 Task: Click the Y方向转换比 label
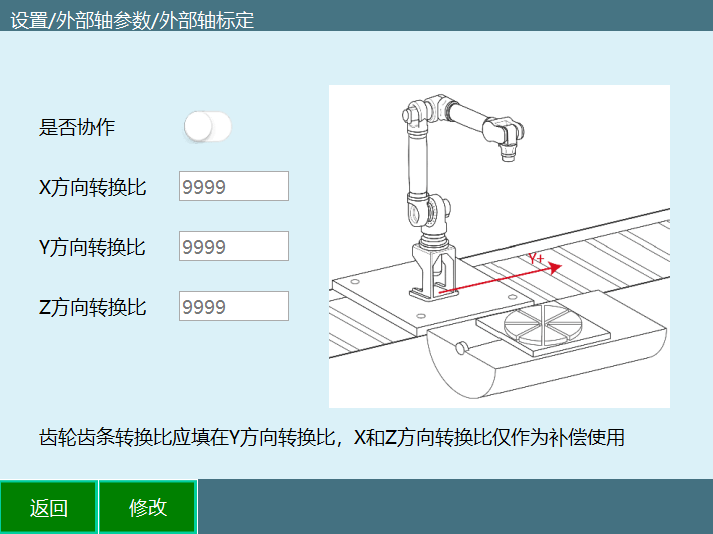[x=92, y=247]
